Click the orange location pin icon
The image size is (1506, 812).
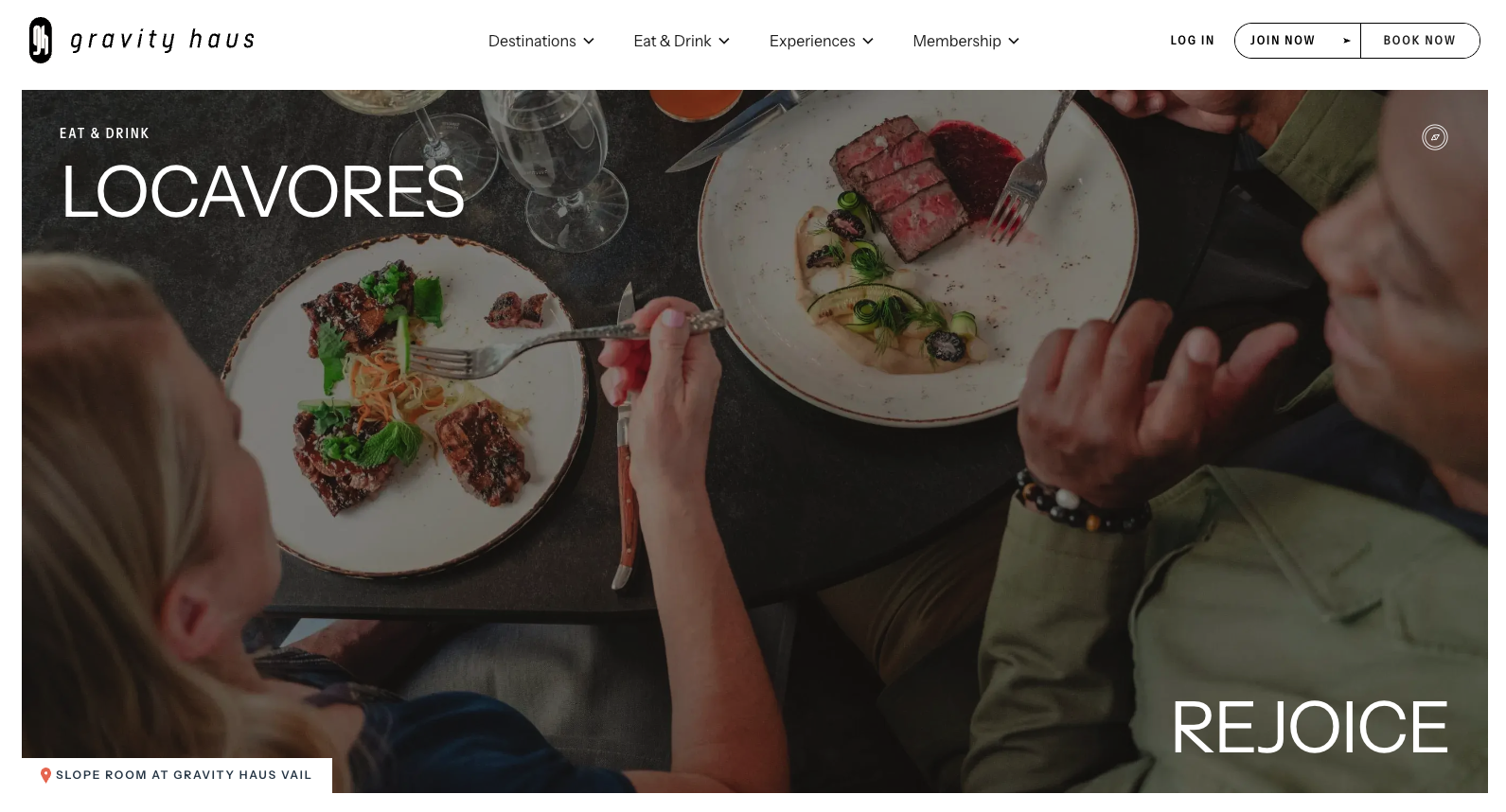[x=45, y=775]
